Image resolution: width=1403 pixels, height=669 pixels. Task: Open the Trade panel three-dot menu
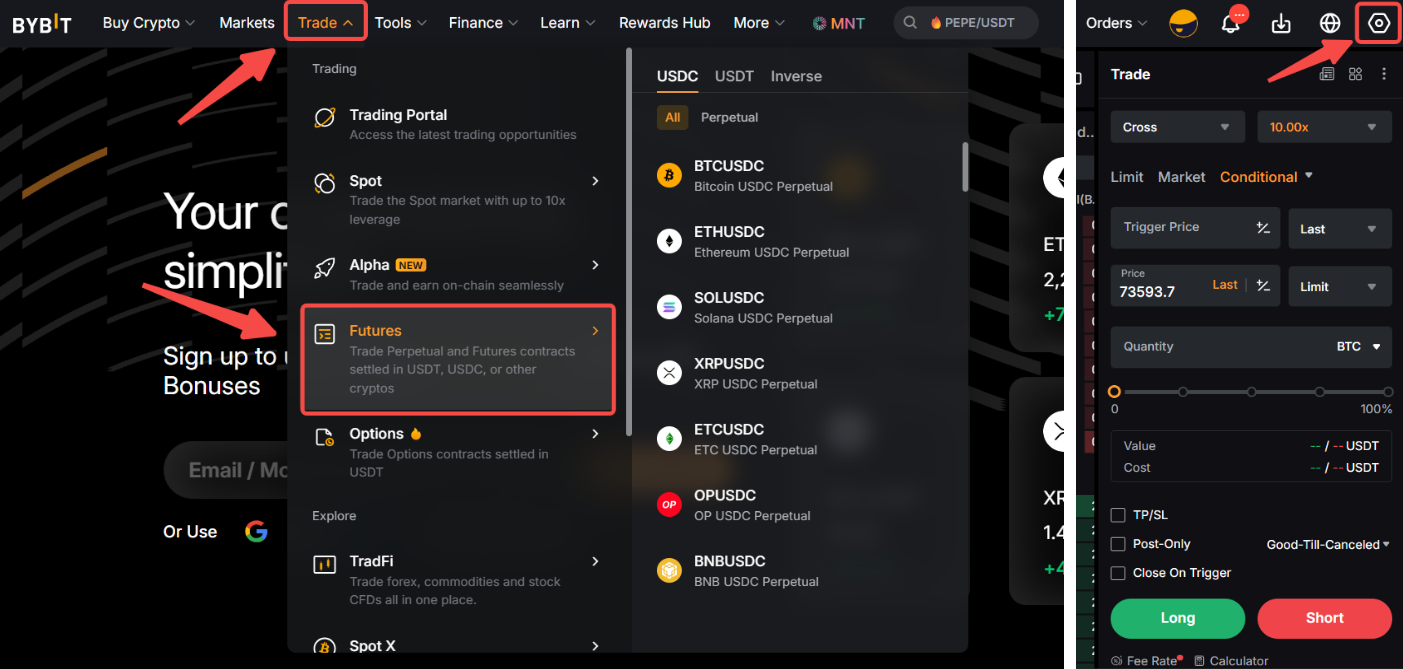[x=1384, y=74]
